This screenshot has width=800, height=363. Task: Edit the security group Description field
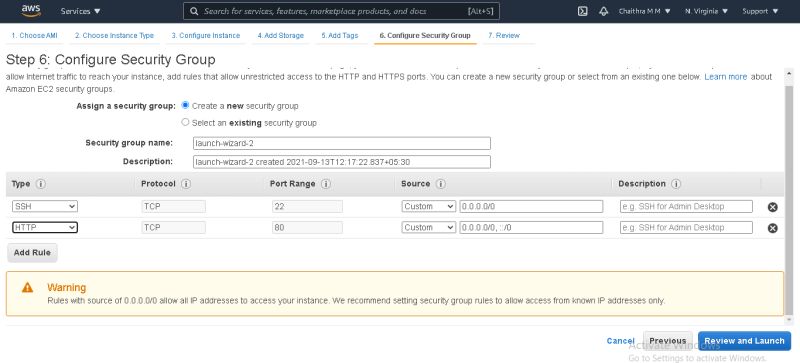(342, 162)
